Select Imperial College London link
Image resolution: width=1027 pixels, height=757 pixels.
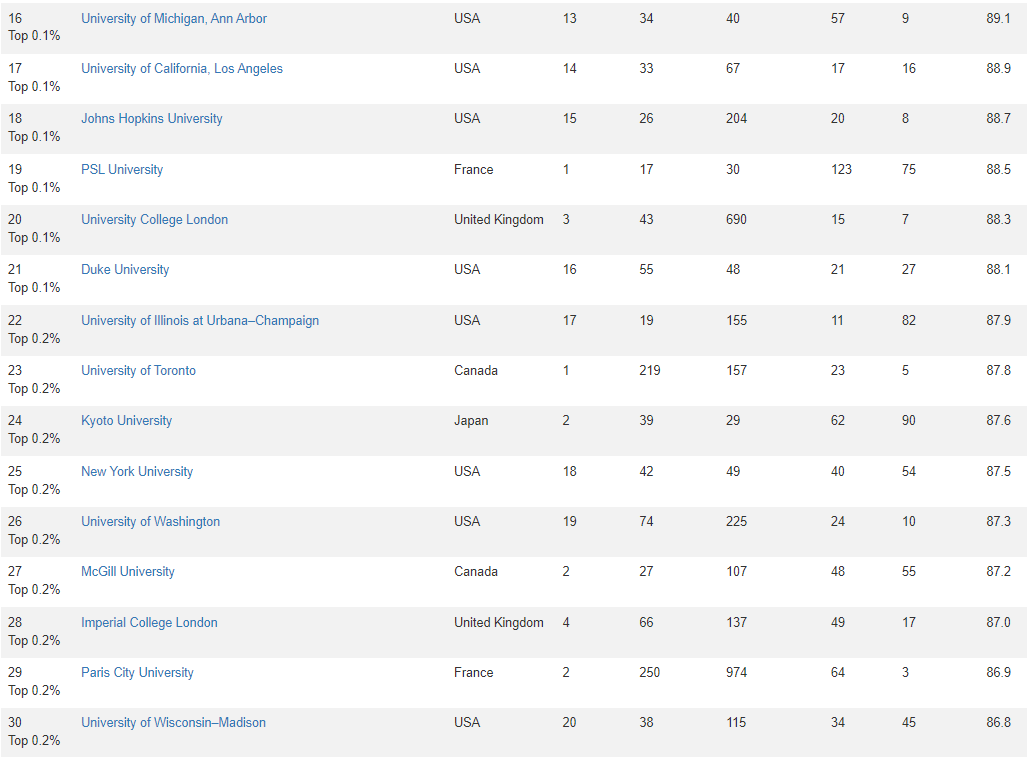149,623
